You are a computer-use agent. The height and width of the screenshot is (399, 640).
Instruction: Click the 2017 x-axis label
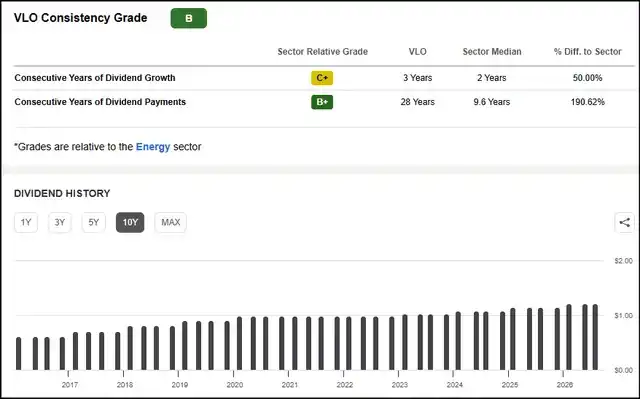[70, 385]
